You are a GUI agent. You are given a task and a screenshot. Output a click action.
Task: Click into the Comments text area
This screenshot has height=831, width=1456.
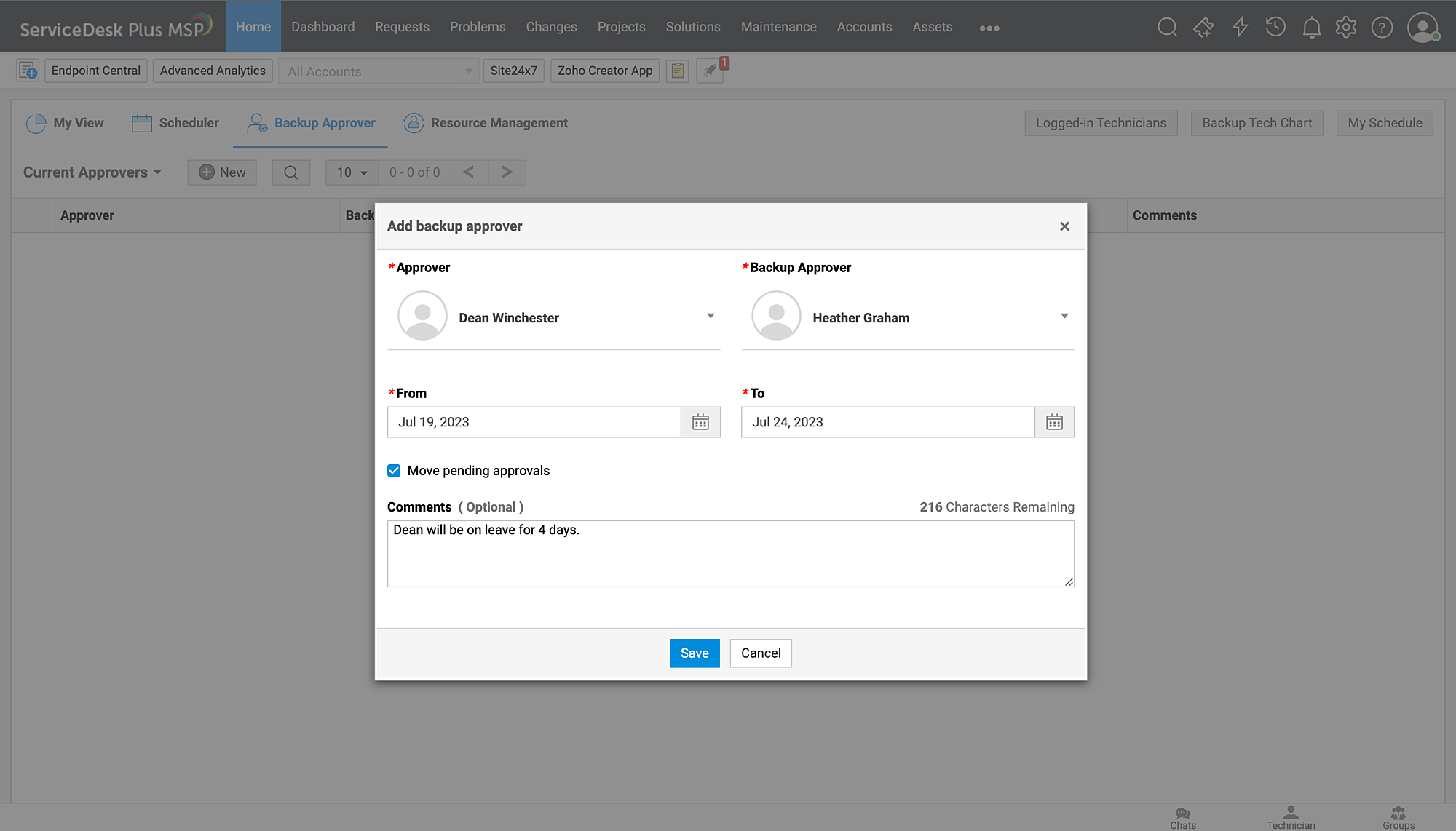[x=729, y=554]
